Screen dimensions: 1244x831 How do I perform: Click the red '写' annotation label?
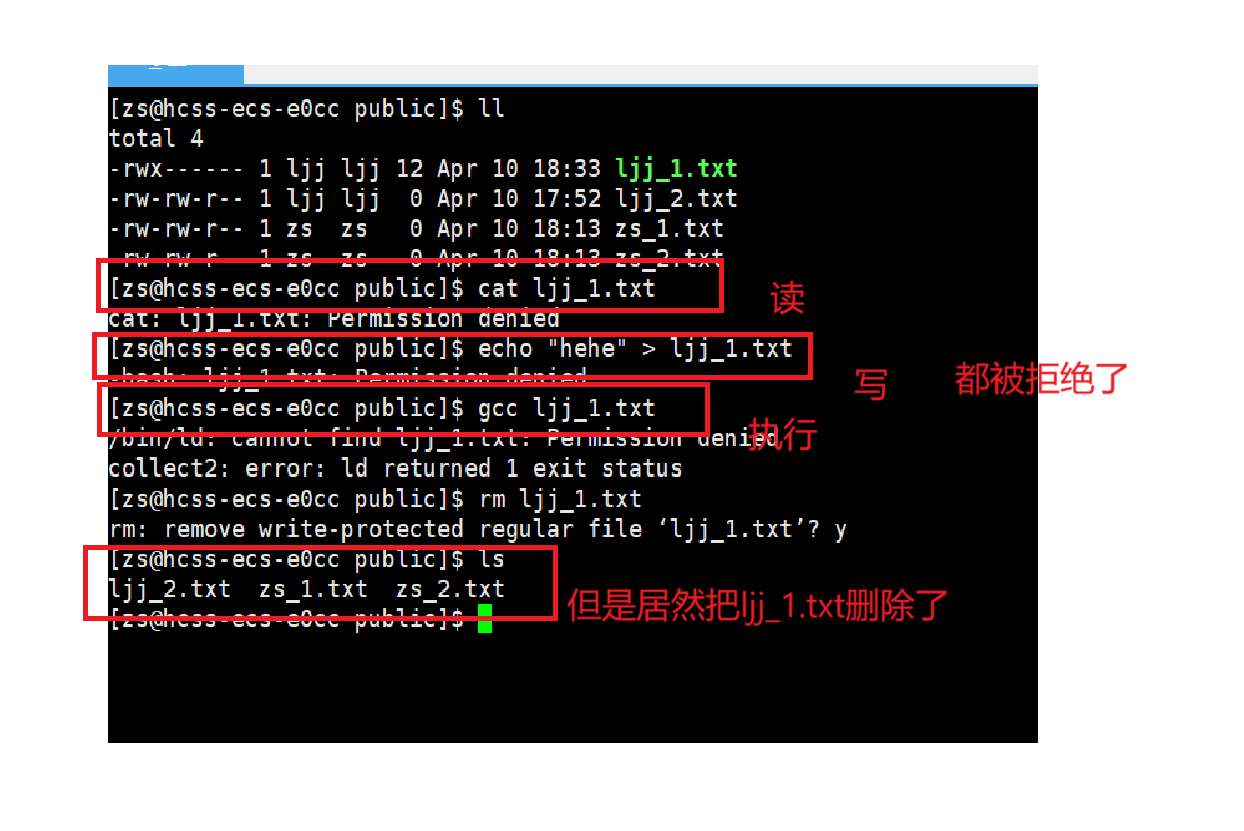pyautogui.click(x=870, y=383)
